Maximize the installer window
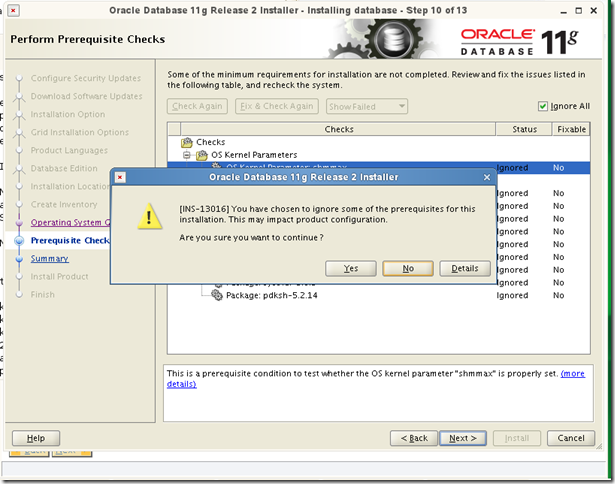The height and width of the screenshot is (484, 615). pos(579,11)
